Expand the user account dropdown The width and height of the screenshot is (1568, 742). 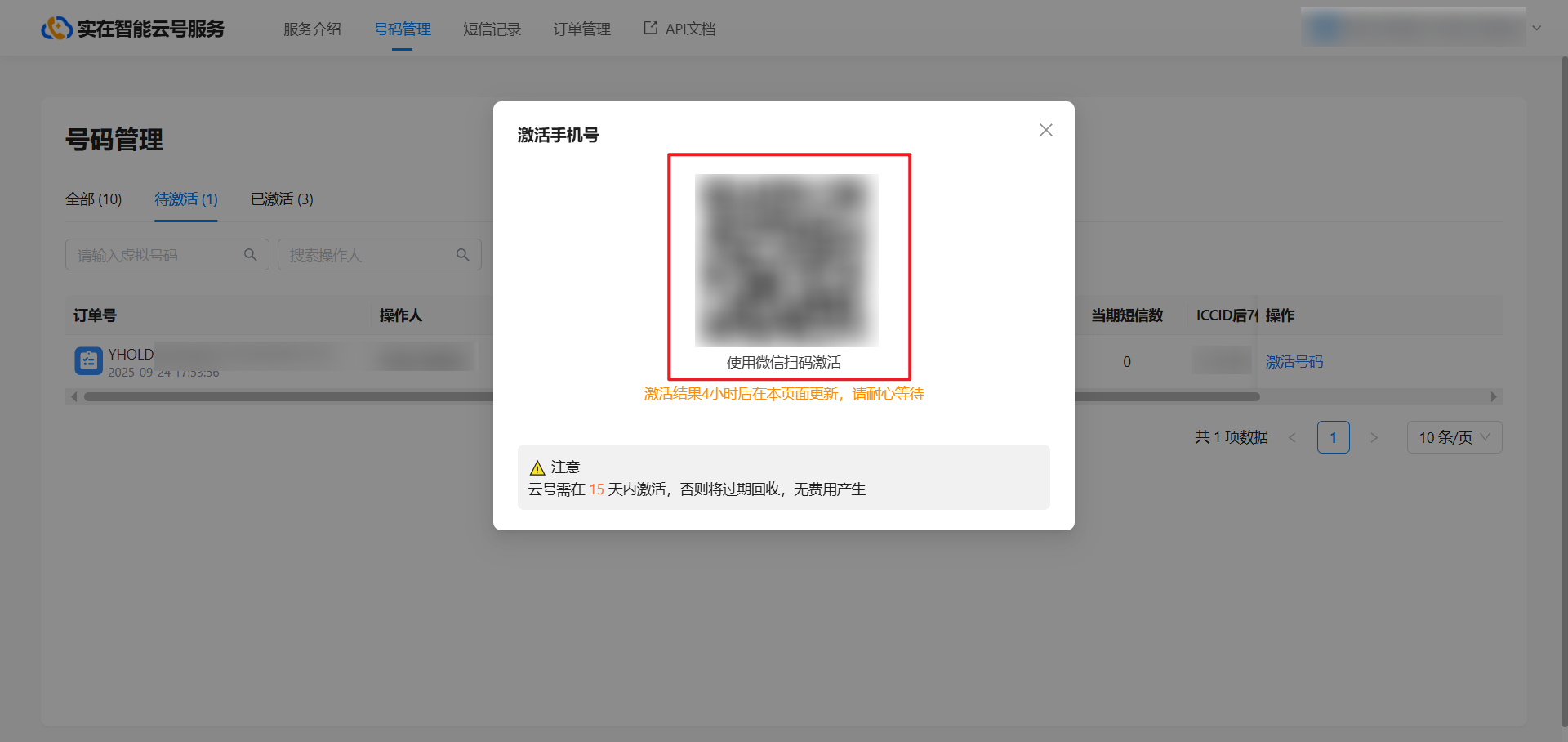[1536, 29]
